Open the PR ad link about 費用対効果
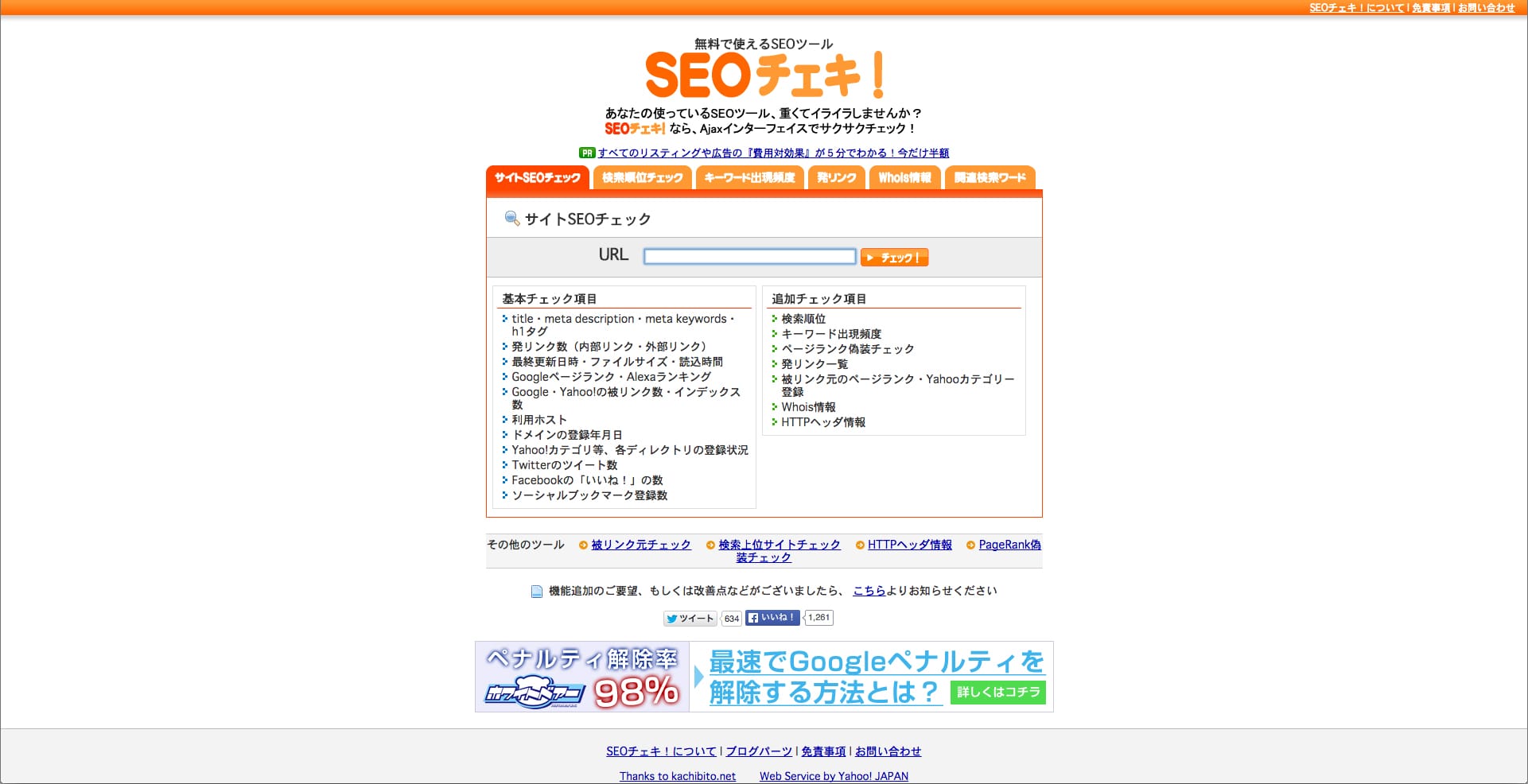This screenshot has width=1528, height=784. 773,153
